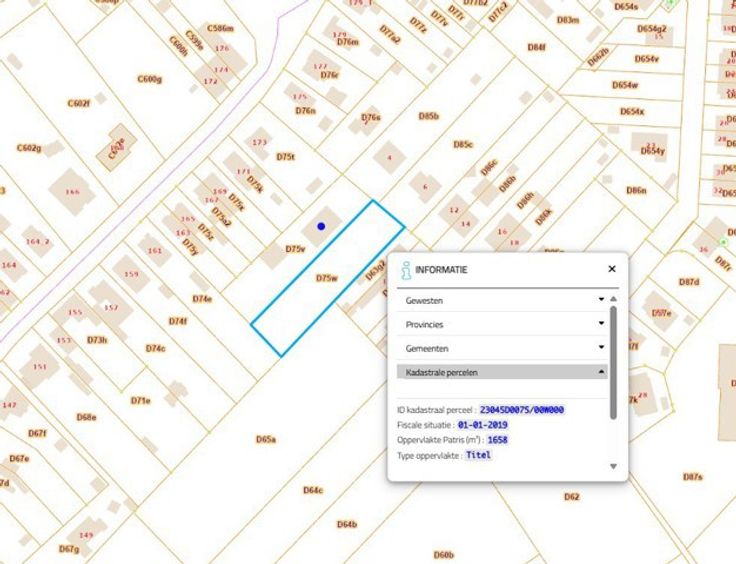
Task: Select parcel C600g on the map
Action: pos(149,79)
